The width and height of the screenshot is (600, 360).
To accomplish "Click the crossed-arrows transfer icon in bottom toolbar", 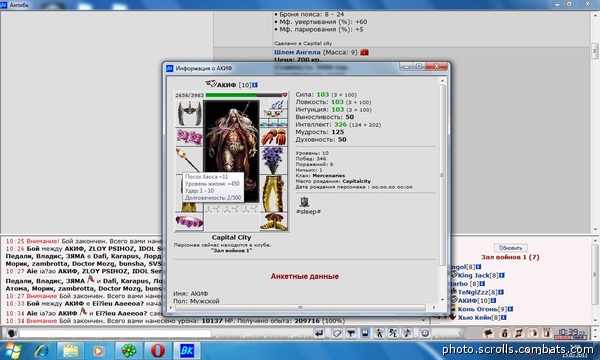I will click(x=519, y=333).
